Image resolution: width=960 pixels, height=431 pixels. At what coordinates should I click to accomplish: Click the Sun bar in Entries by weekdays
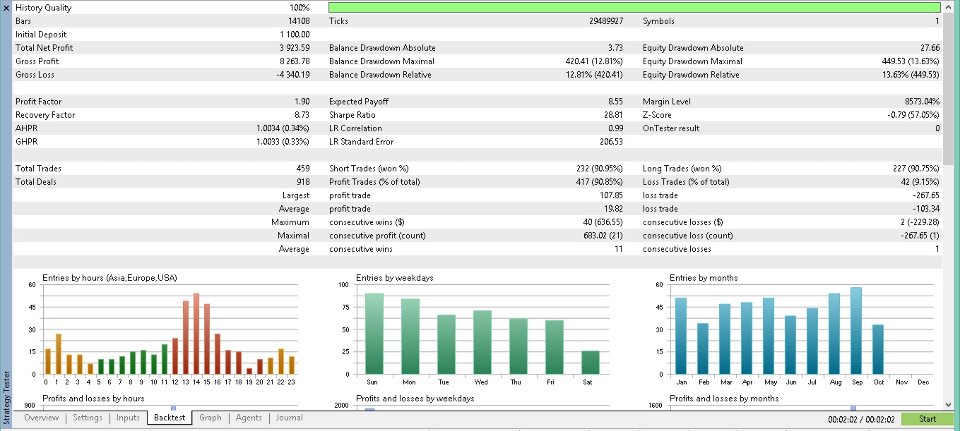[x=374, y=334]
